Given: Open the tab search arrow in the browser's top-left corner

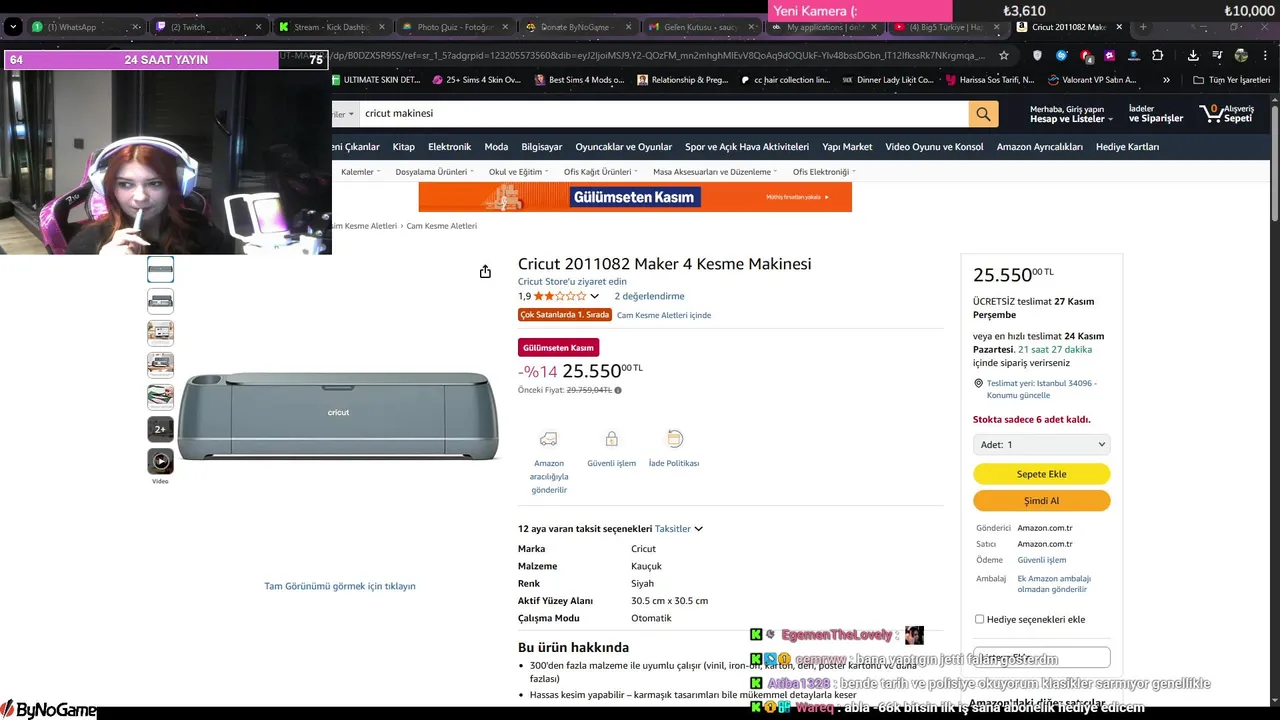Looking at the screenshot, I should coord(13,27).
